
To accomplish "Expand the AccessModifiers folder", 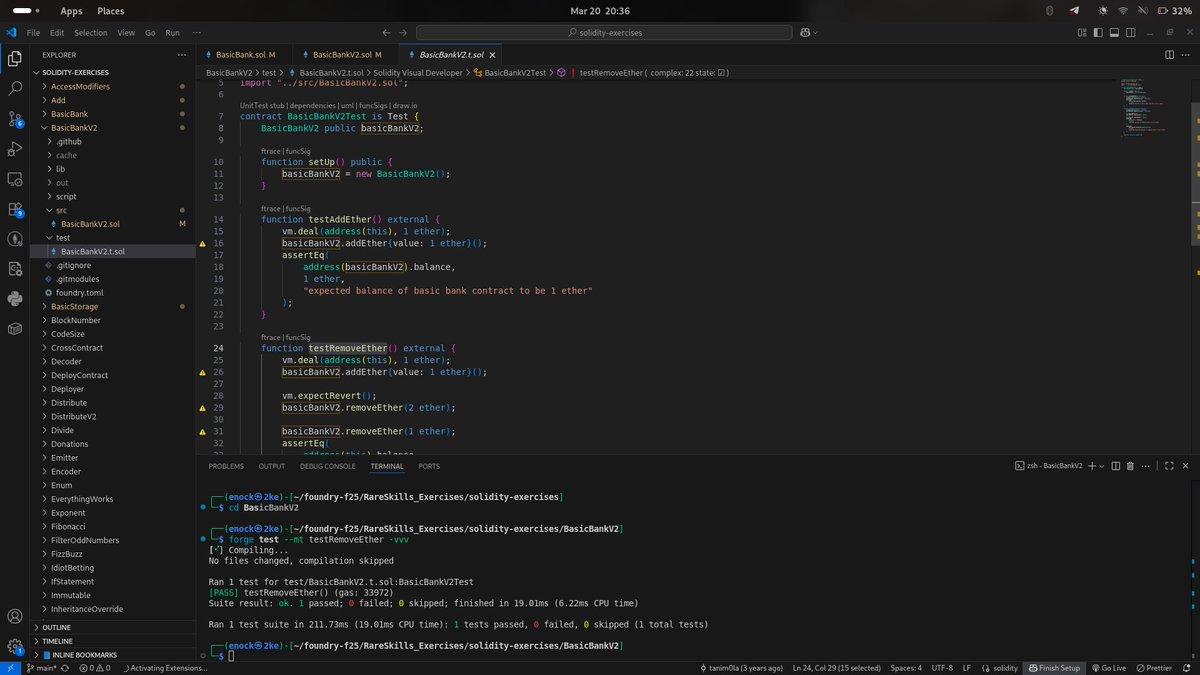I will (x=113, y=86).
